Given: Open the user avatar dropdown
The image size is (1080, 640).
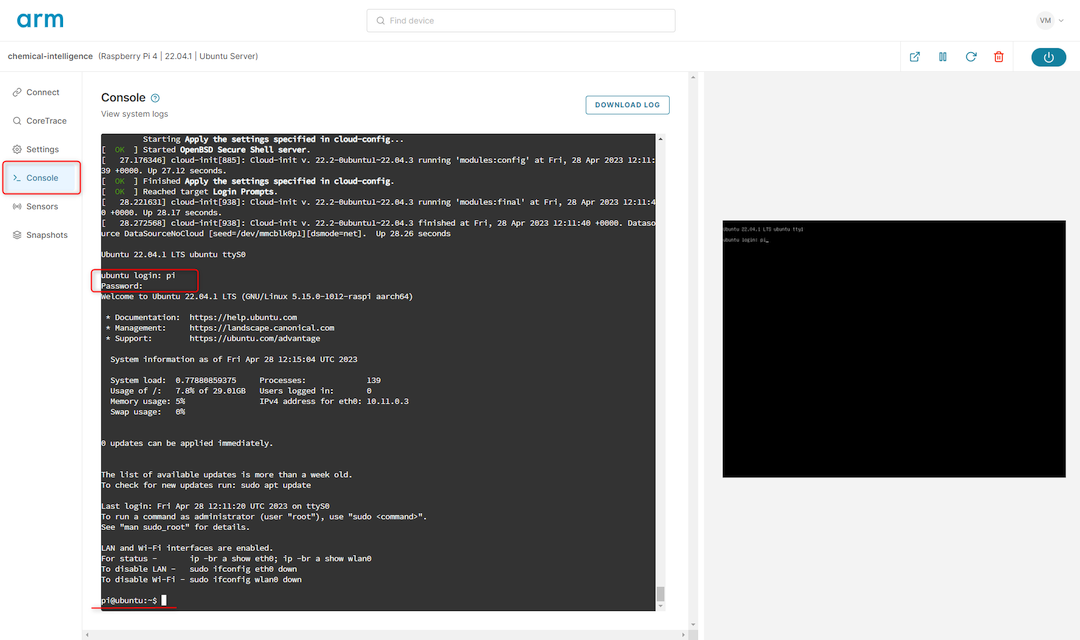Looking at the screenshot, I should (x=1046, y=19).
